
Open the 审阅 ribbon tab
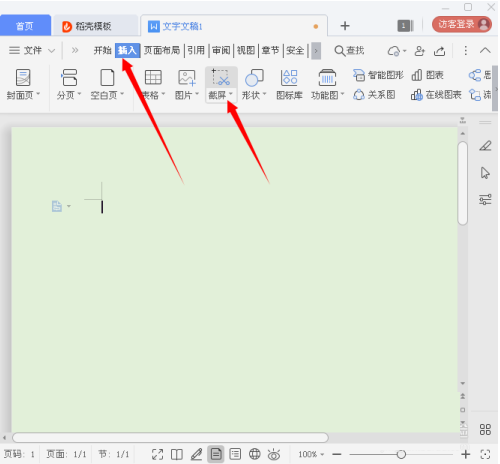point(221,51)
